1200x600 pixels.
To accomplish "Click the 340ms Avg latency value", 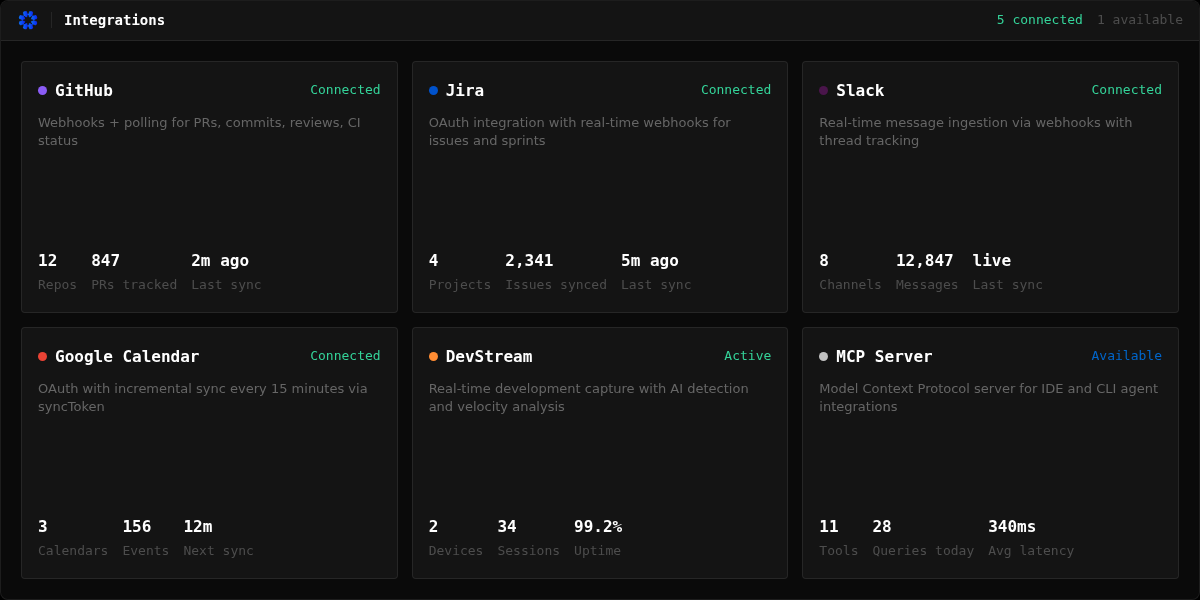I will [1012, 526].
